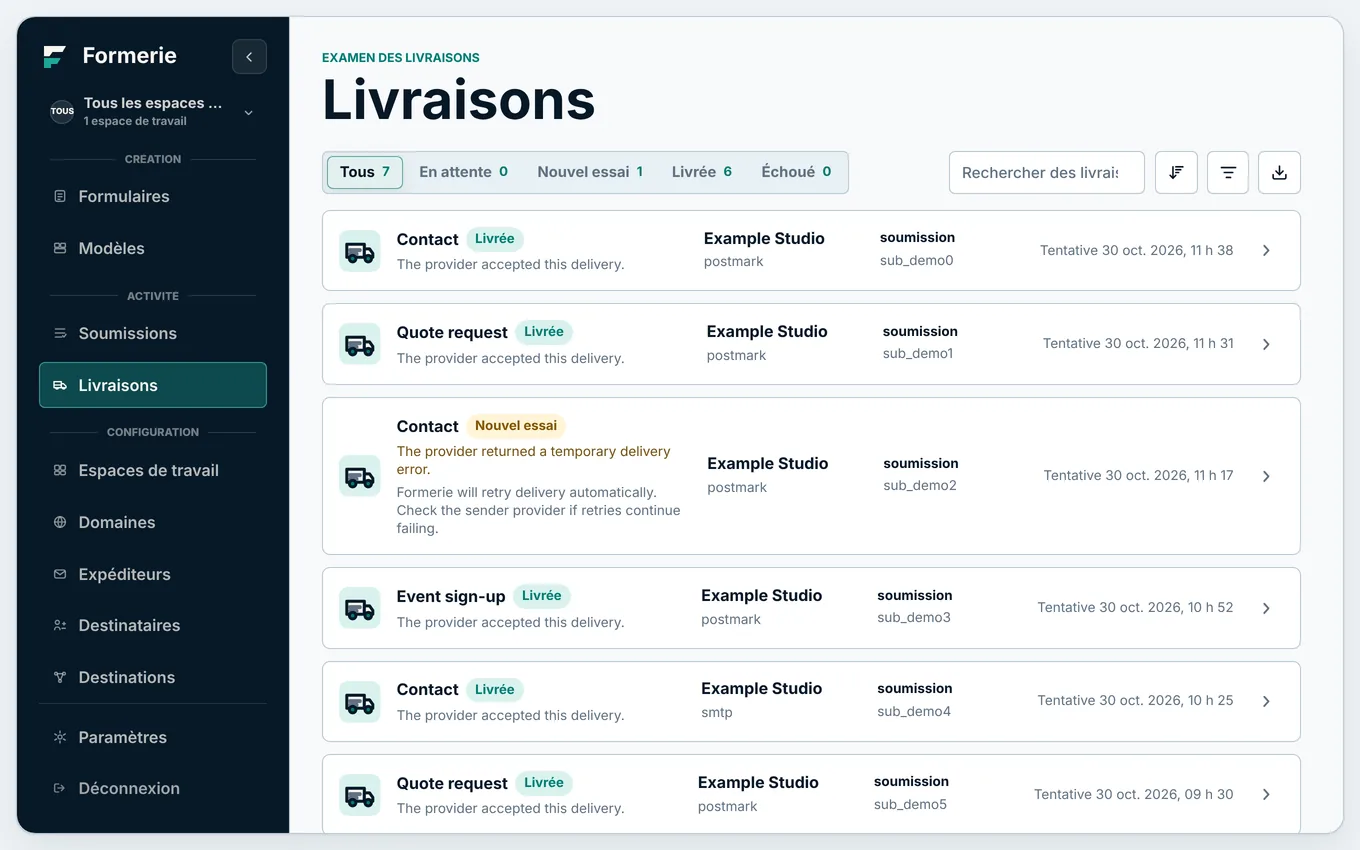
Task: Click the truck icon of sub_demo1 delivery
Action: tap(360, 344)
